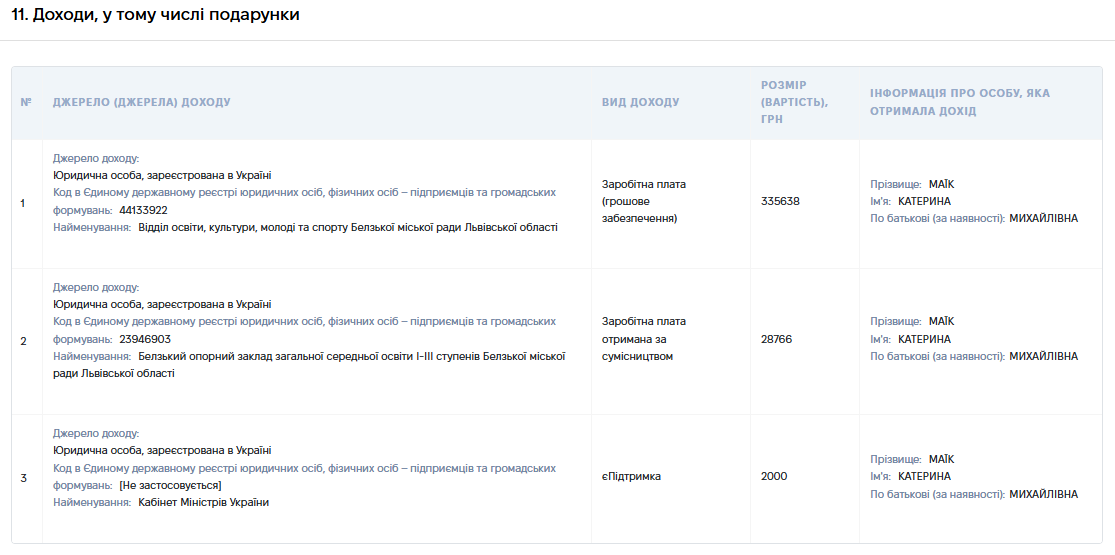Click "Юридична особа, зареєстрована в Україні" in row 1
Screen dimensions: 1115x555
[162, 175]
